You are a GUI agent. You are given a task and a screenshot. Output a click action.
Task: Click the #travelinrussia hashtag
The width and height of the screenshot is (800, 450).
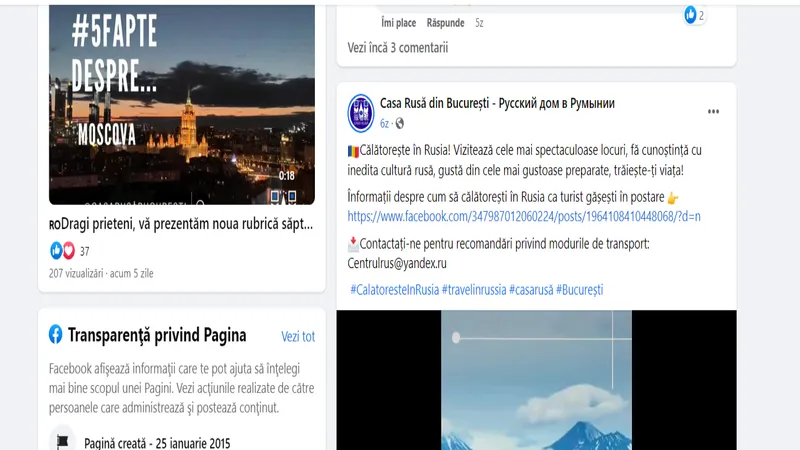(x=474, y=290)
